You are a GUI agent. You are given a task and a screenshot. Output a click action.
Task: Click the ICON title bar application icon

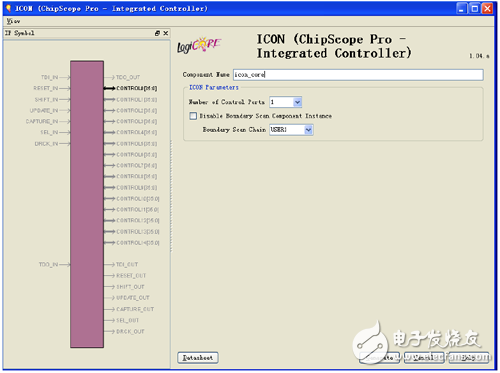pyautogui.click(x=8, y=8)
